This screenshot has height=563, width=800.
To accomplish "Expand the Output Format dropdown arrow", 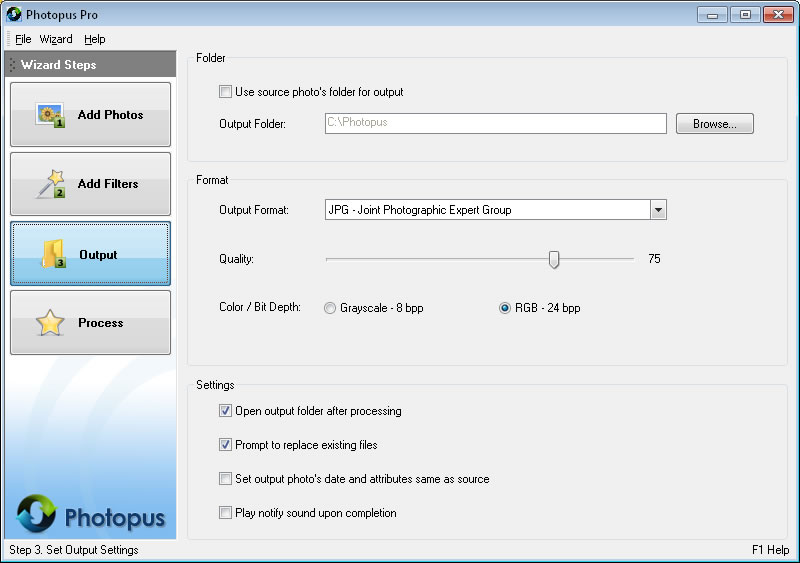I will [657, 210].
